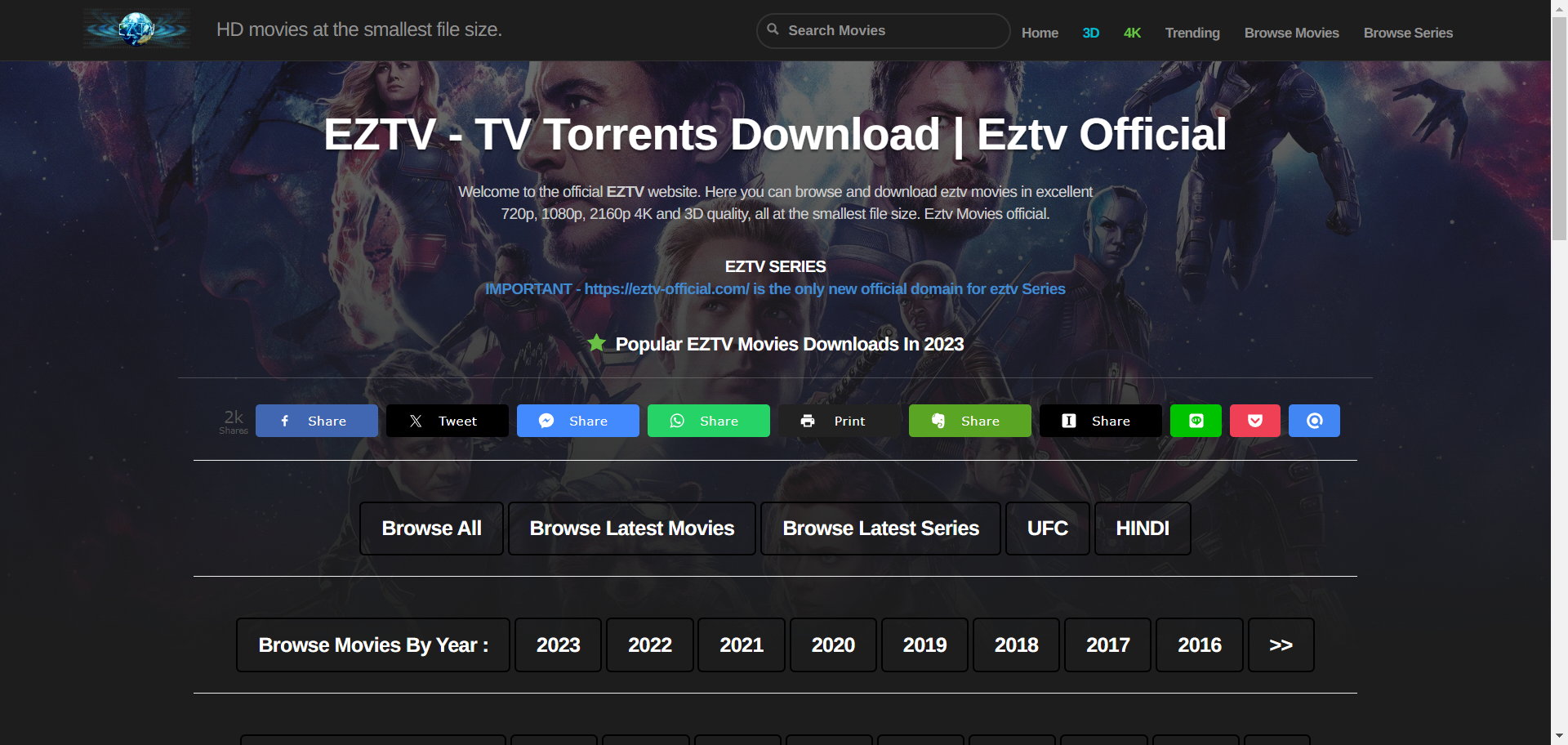
Task: Click the EZTV SERIES heading text
Action: (775, 266)
